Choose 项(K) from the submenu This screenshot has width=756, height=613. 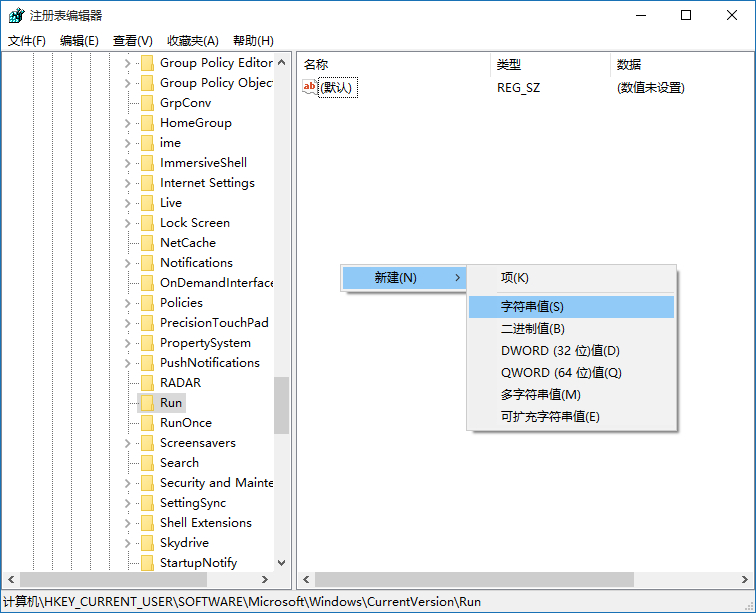pyautogui.click(x=571, y=278)
